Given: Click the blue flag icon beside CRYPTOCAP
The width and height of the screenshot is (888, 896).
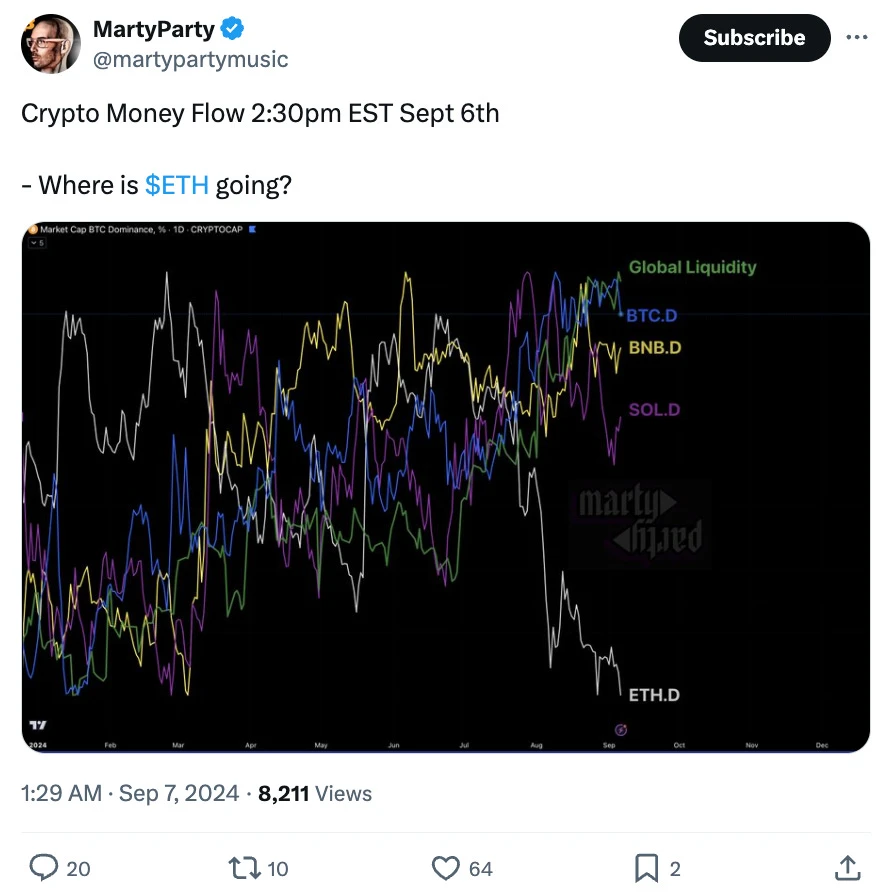Looking at the screenshot, I should coord(253,230).
